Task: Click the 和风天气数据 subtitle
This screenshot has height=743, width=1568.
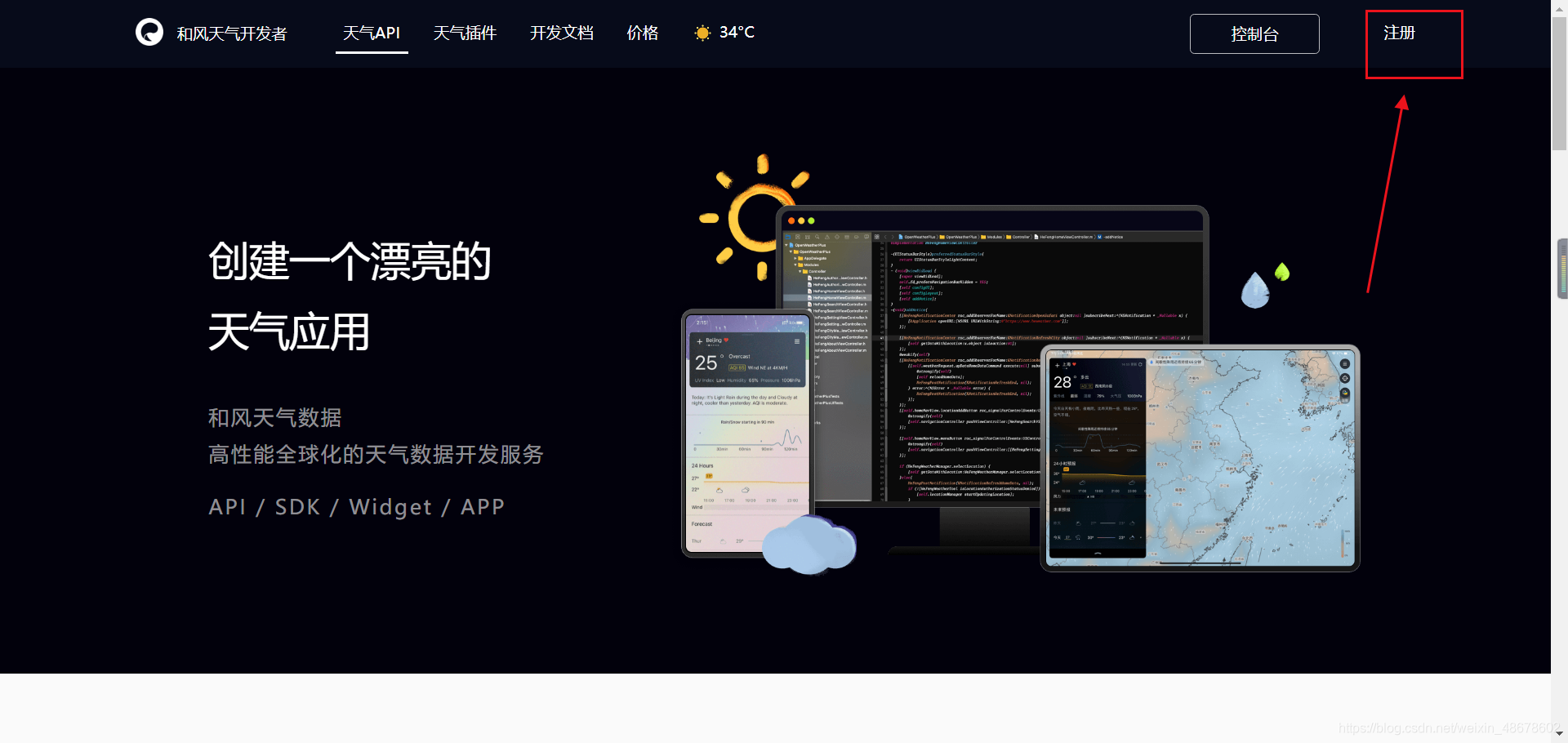Action: 275,418
